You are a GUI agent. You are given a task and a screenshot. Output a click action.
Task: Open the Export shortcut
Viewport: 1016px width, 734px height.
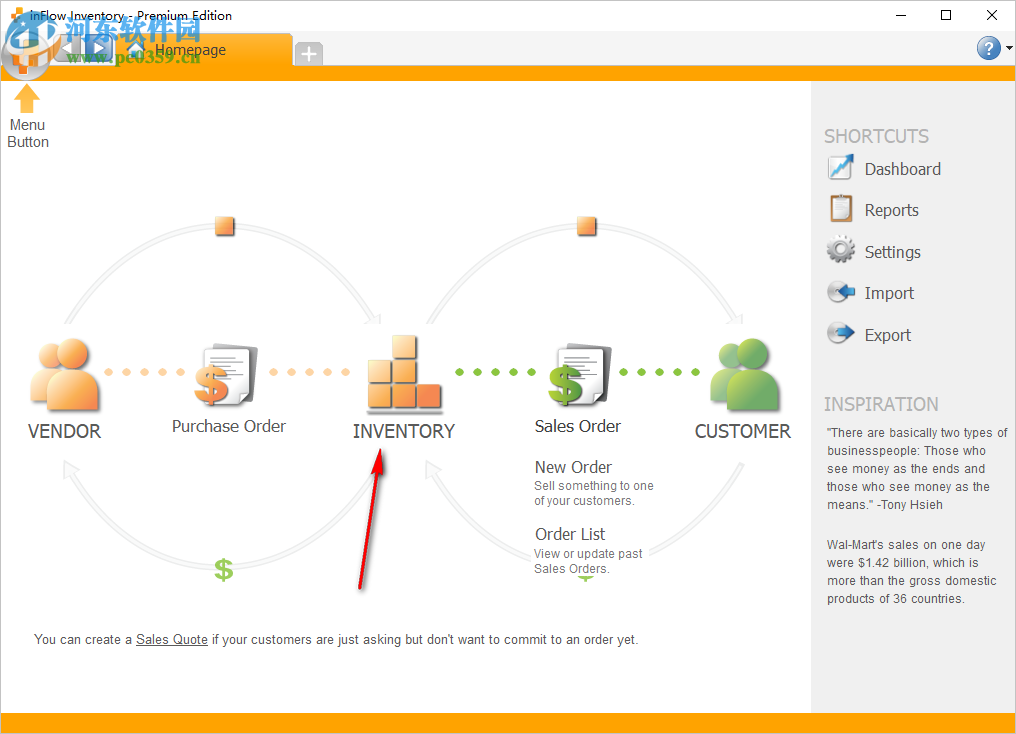click(x=869, y=334)
